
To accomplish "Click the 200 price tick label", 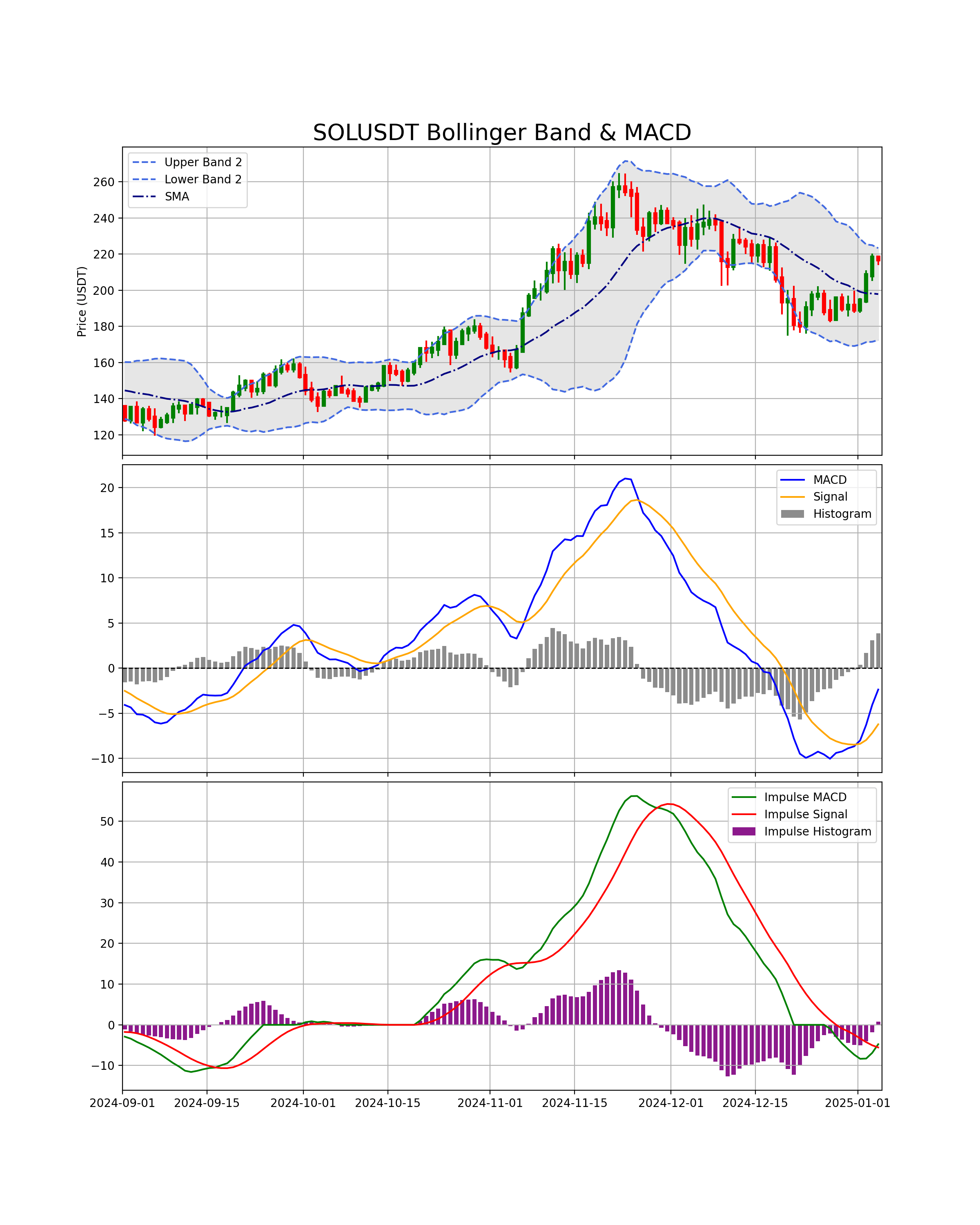I will 104,290.
